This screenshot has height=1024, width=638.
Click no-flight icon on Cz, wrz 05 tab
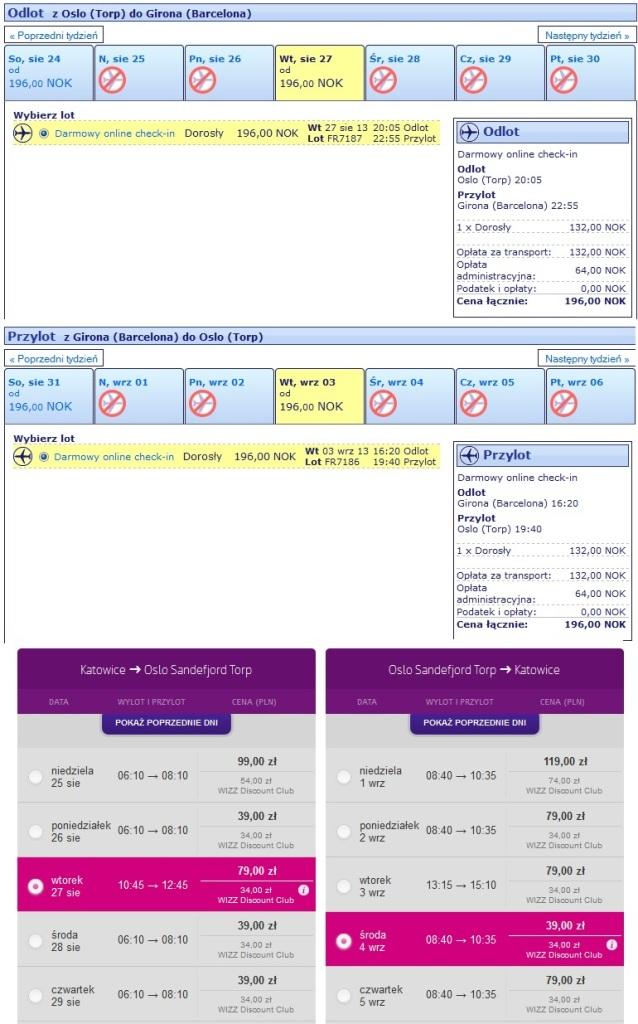[x=473, y=404]
